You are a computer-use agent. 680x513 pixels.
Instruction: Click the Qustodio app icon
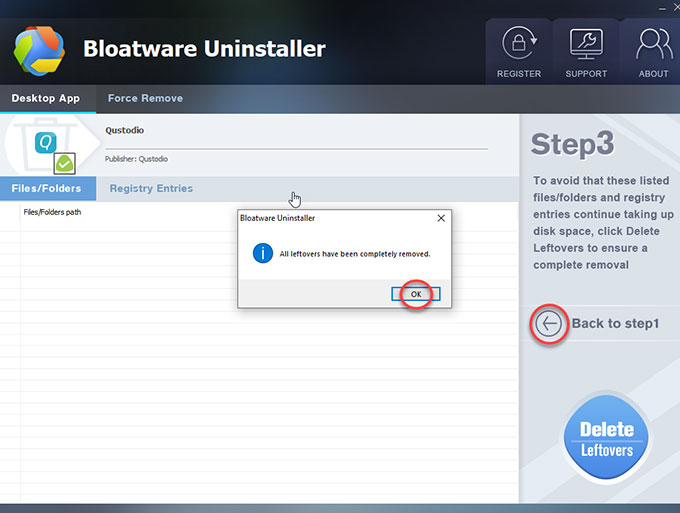coord(46,143)
